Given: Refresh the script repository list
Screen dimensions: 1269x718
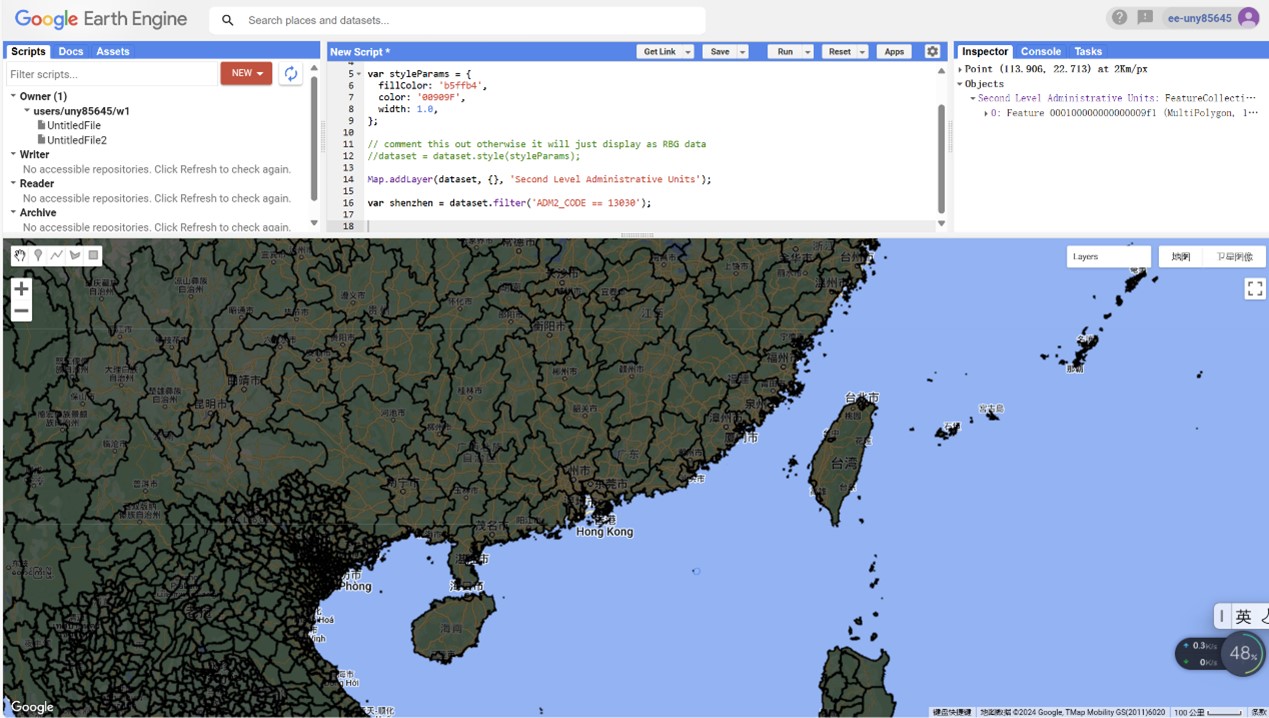Looking at the screenshot, I should pos(290,74).
